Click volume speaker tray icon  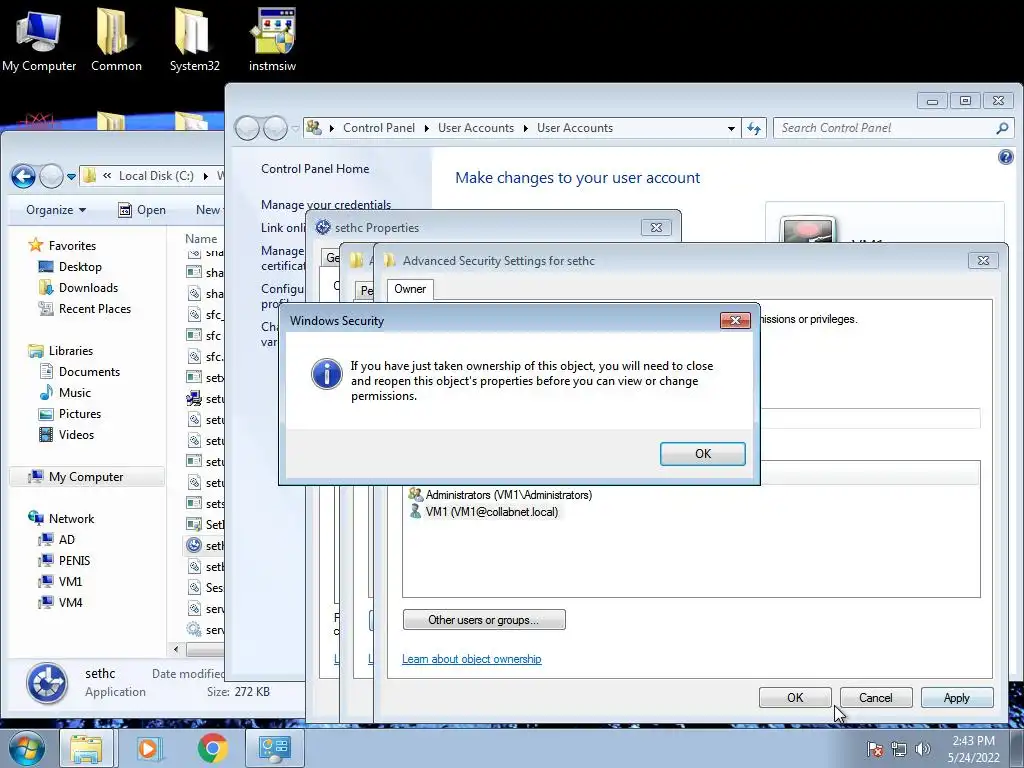pyautogui.click(x=923, y=749)
